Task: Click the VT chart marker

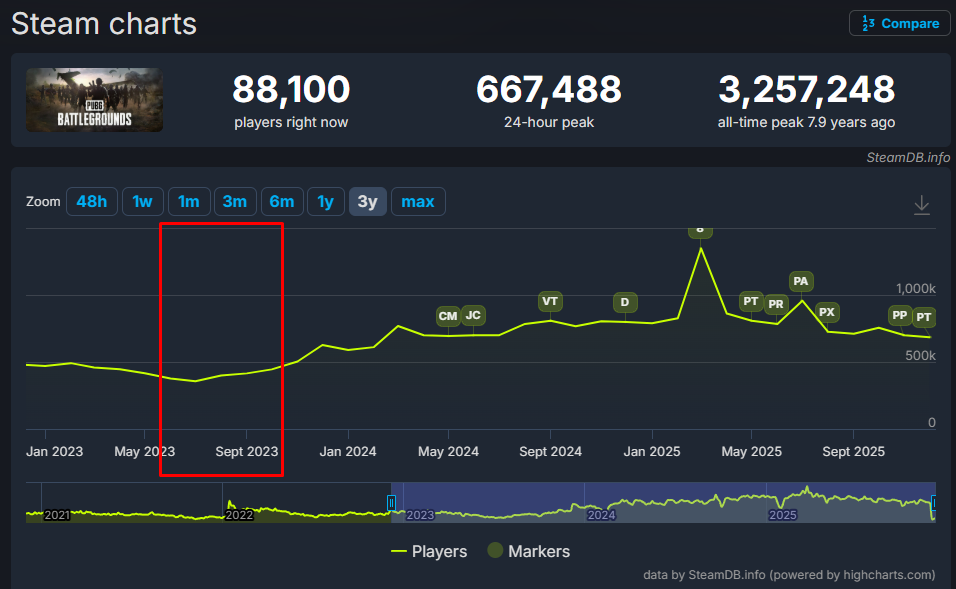Action: pos(550,301)
